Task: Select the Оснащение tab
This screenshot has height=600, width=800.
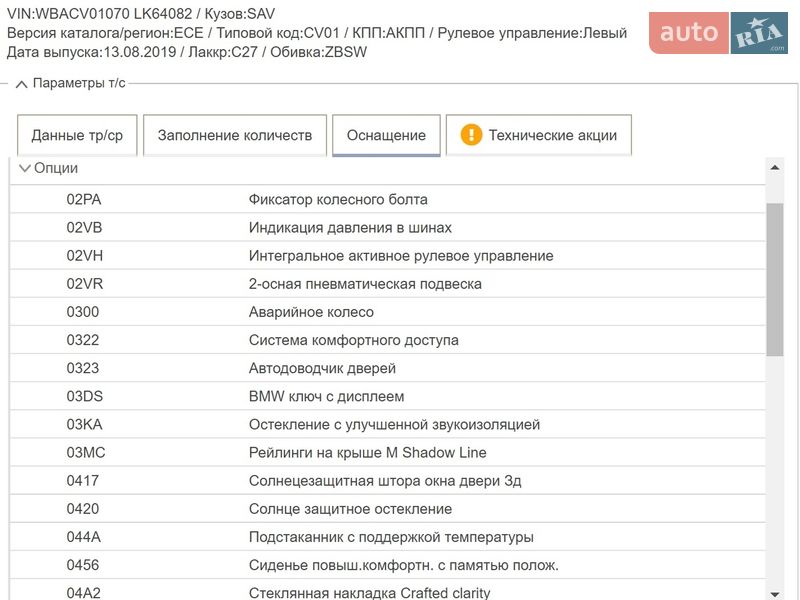Action: [x=386, y=135]
